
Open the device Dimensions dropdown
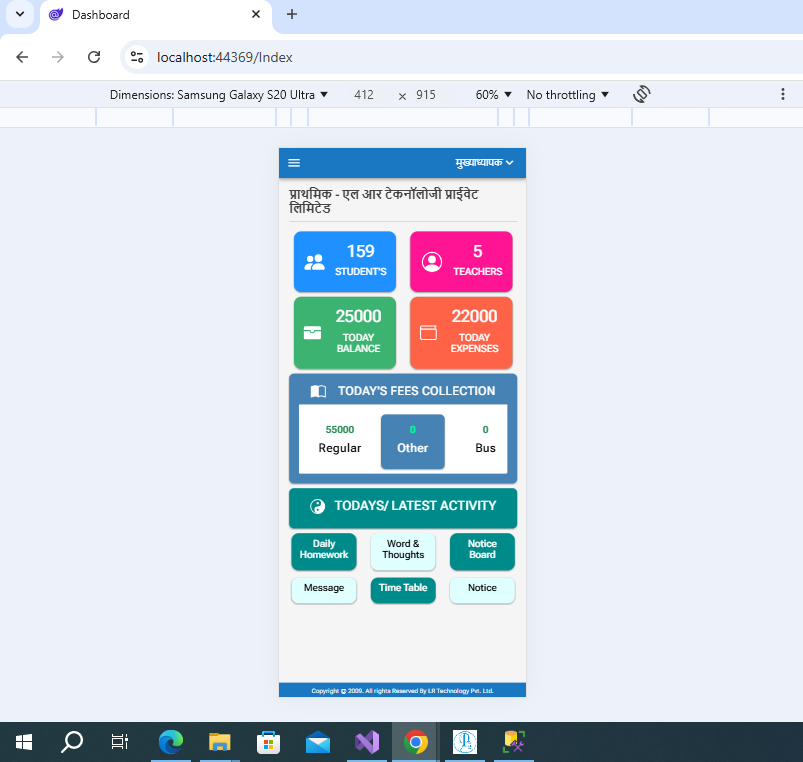click(x=219, y=95)
